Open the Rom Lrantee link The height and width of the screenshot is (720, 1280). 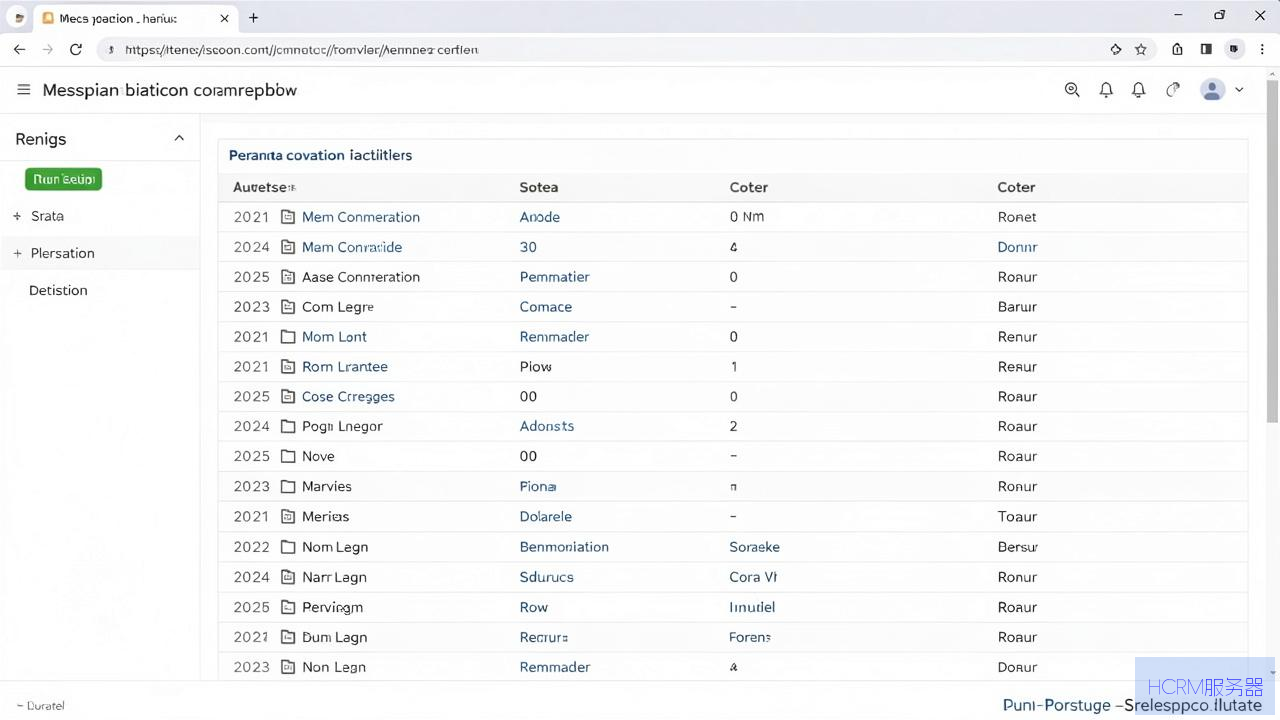tap(345, 367)
